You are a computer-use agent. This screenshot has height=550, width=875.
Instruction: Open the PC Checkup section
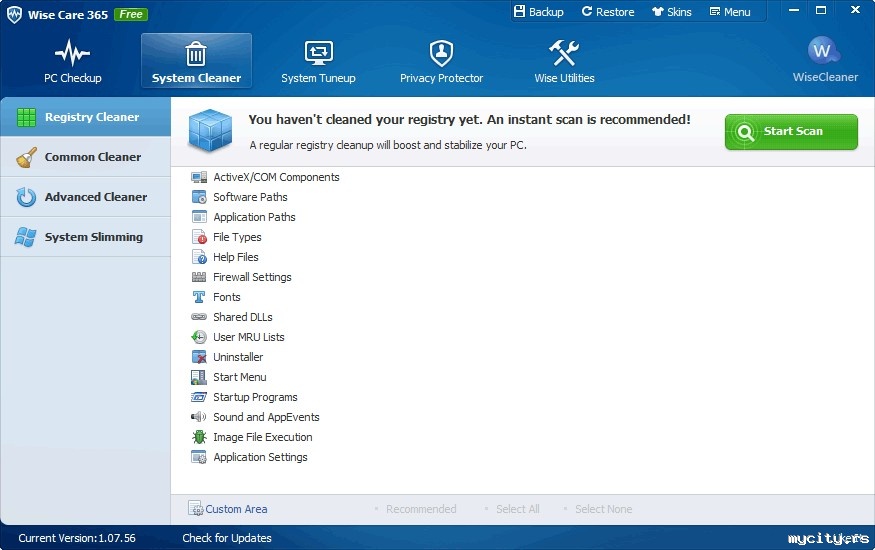click(x=73, y=61)
